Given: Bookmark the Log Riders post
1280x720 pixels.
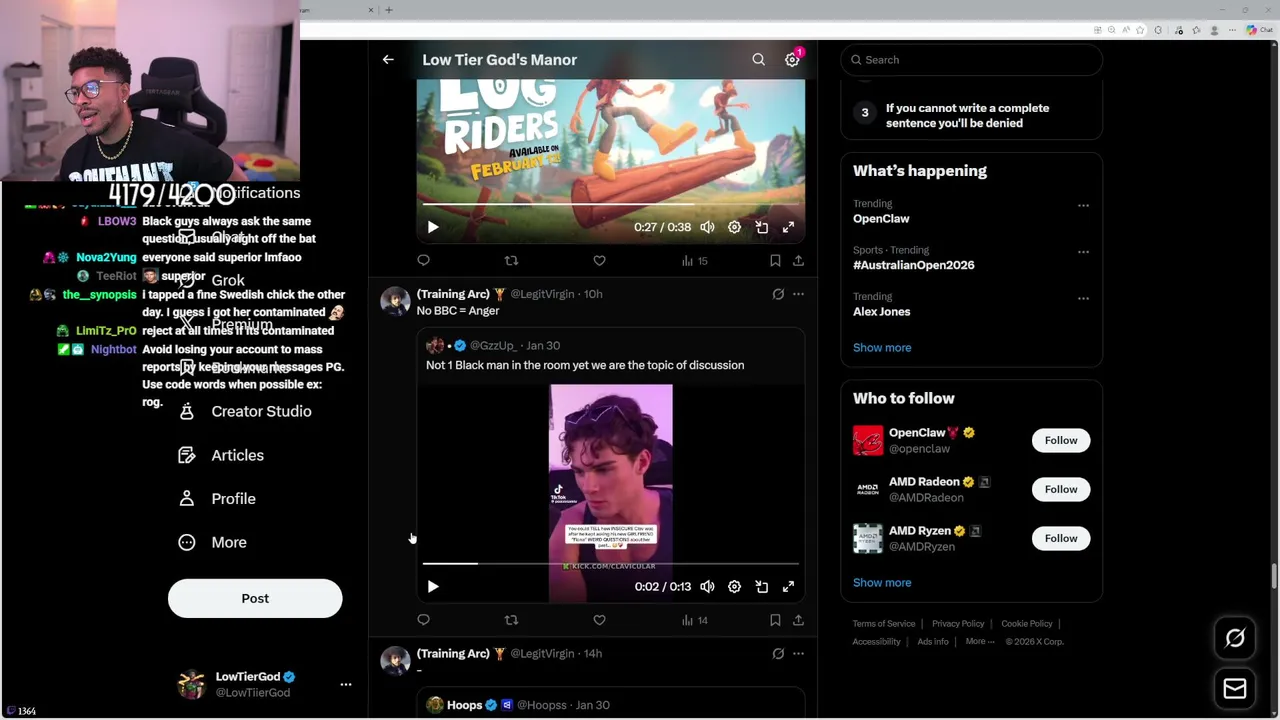Looking at the screenshot, I should click(775, 260).
